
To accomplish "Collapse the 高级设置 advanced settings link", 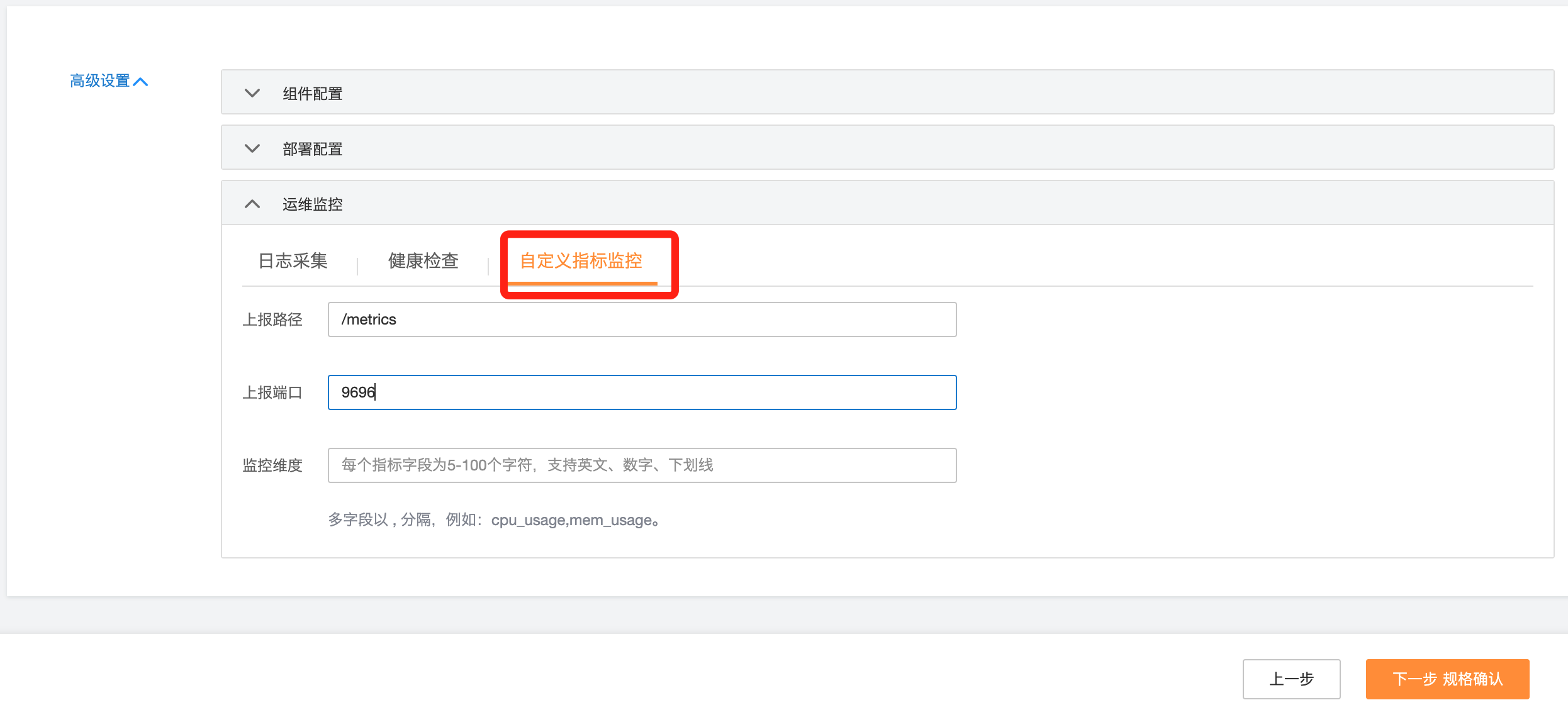I will point(100,81).
